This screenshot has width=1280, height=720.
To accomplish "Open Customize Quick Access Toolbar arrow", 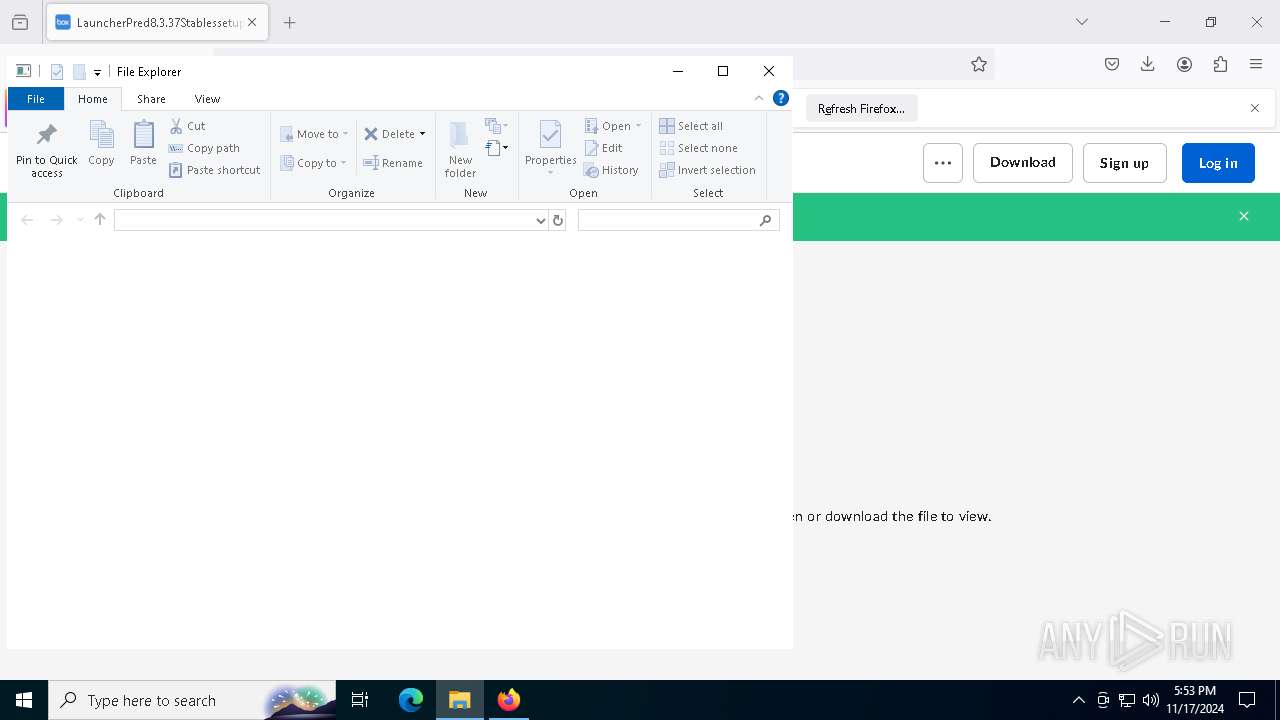I will [x=97, y=72].
